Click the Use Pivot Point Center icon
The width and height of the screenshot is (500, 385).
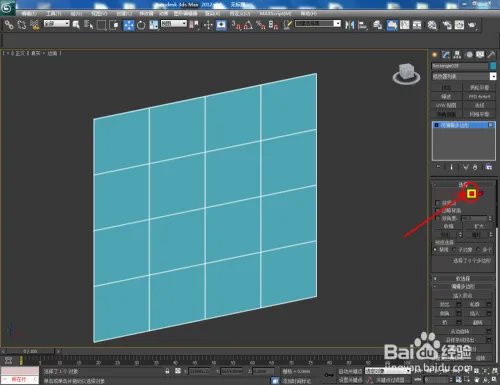(x=194, y=25)
